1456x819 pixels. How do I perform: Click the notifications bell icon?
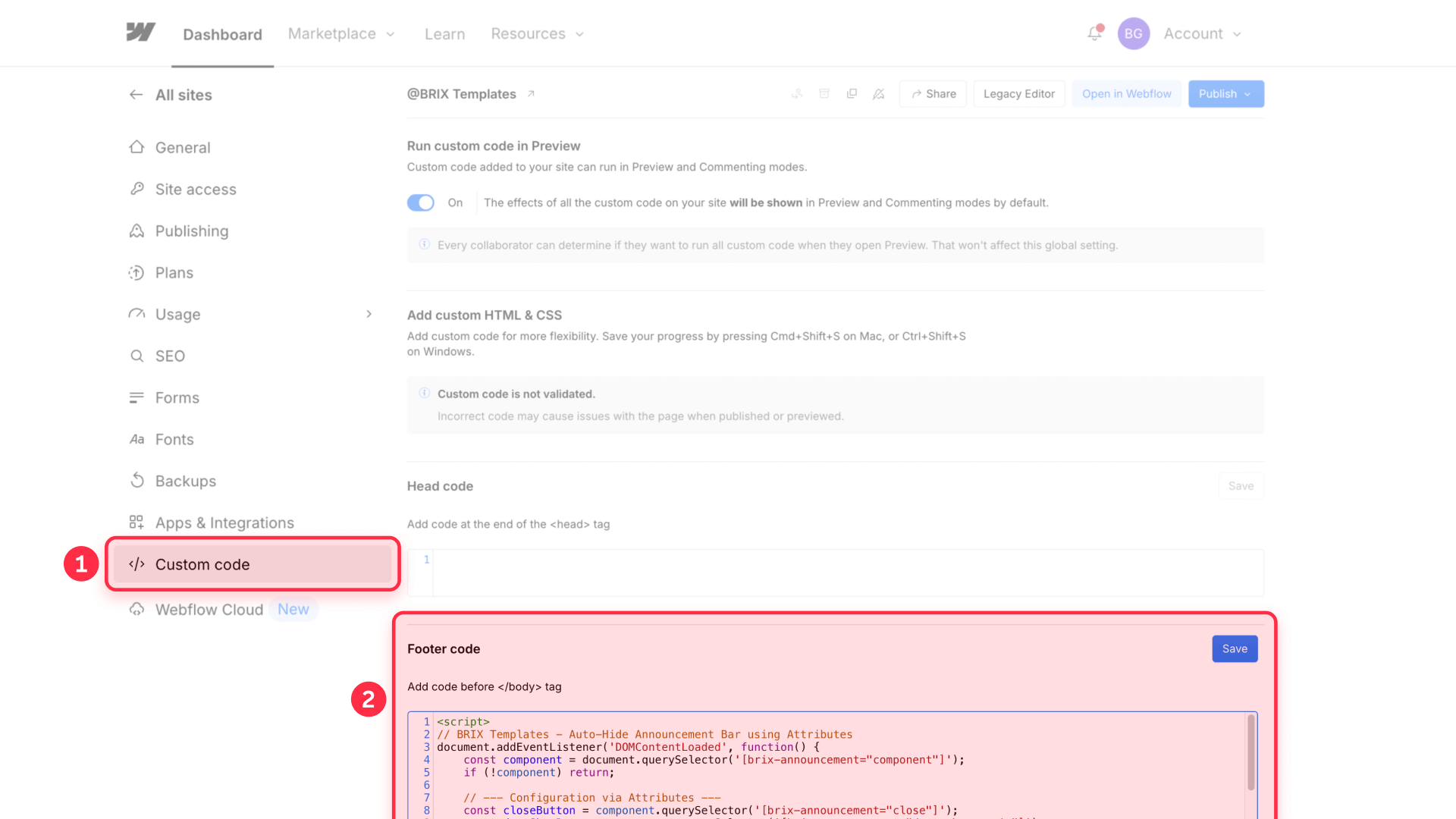tap(1094, 33)
